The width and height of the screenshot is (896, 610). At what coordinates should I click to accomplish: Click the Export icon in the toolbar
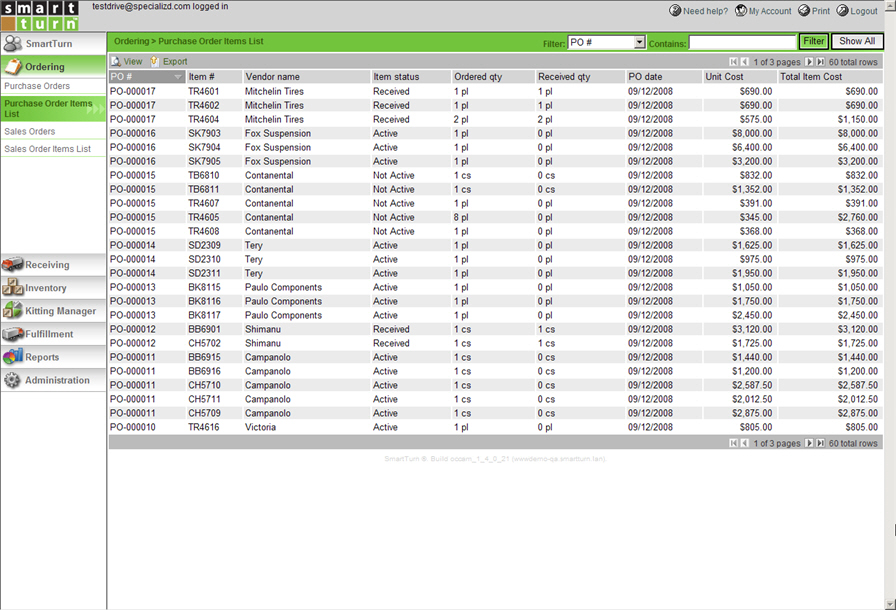pos(155,61)
